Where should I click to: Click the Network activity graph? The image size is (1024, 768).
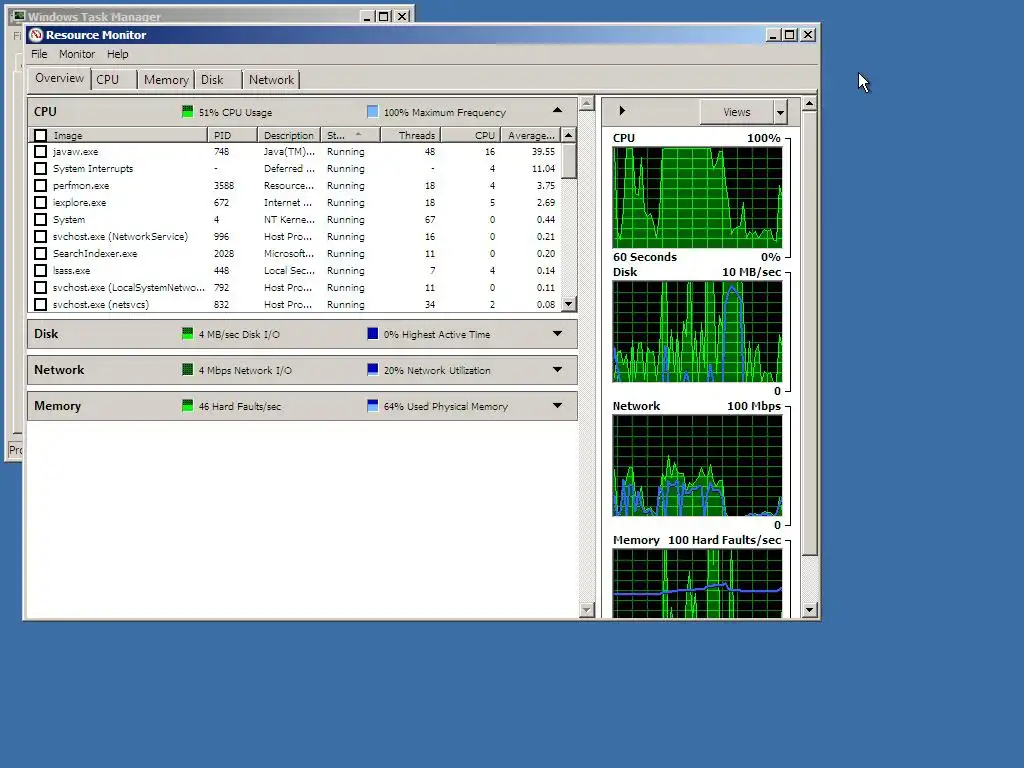pyautogui.click(x=697, y=465)
